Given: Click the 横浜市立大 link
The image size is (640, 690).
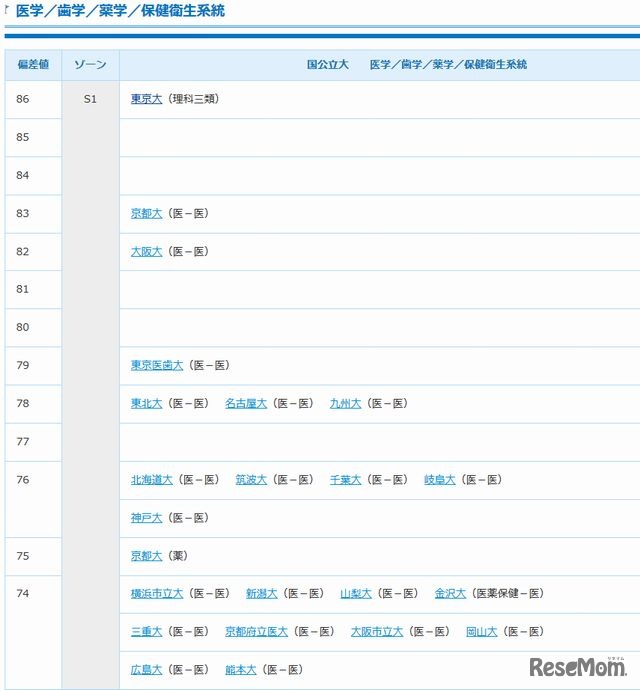Looking at the screenshot, I should click(157, 594).
